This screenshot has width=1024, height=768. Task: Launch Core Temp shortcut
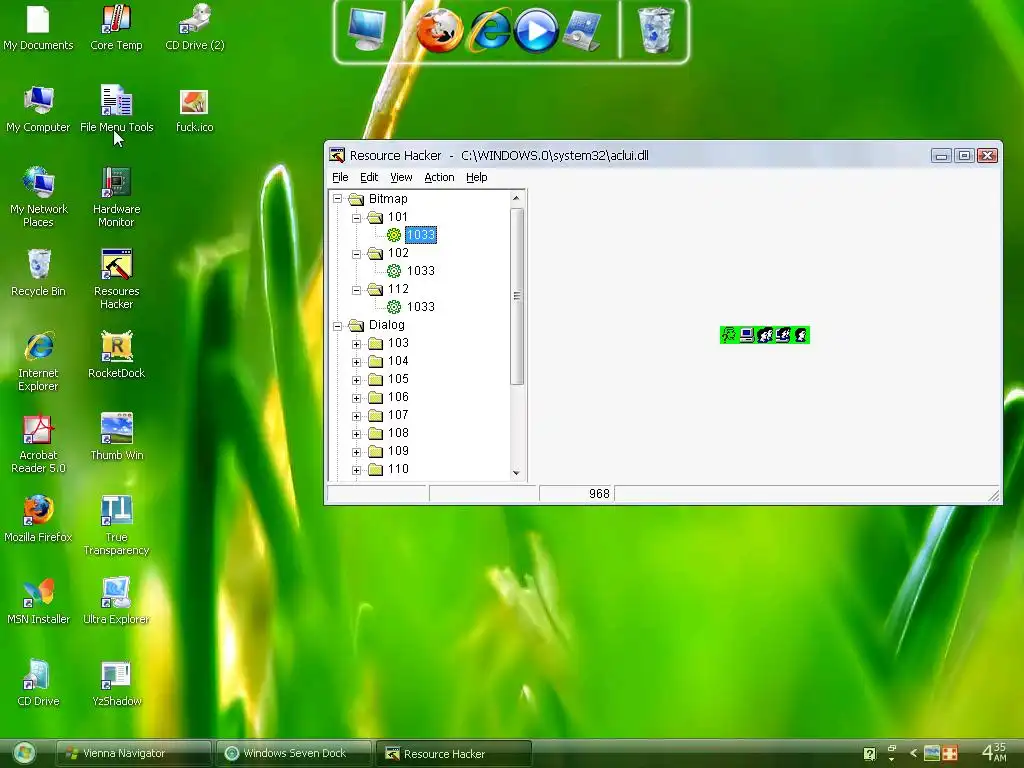coord(116,27)
